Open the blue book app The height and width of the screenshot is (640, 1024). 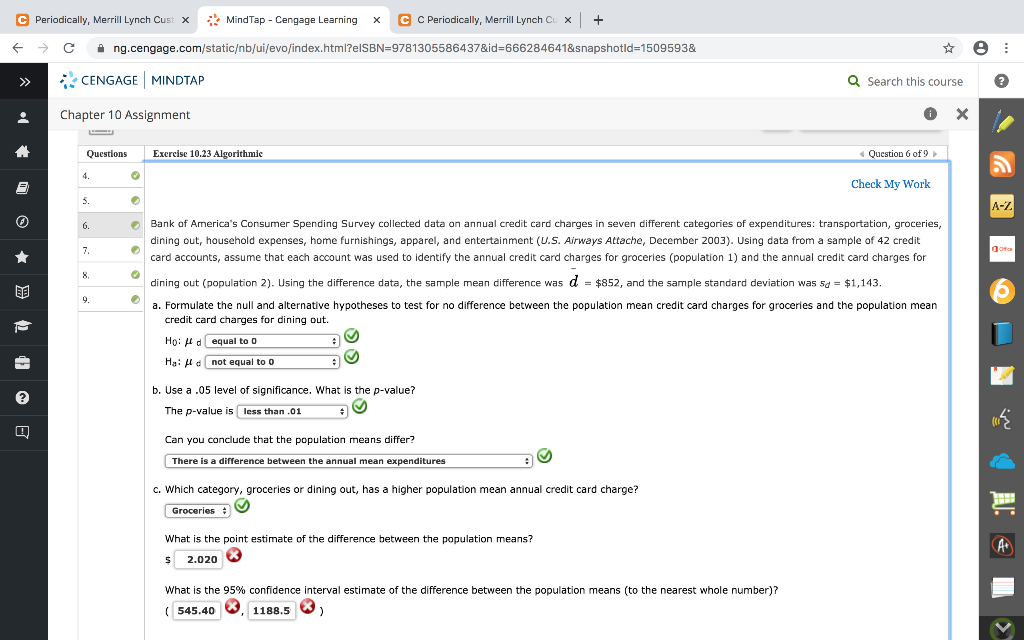pyautogui.click(x=1002, y=334)
